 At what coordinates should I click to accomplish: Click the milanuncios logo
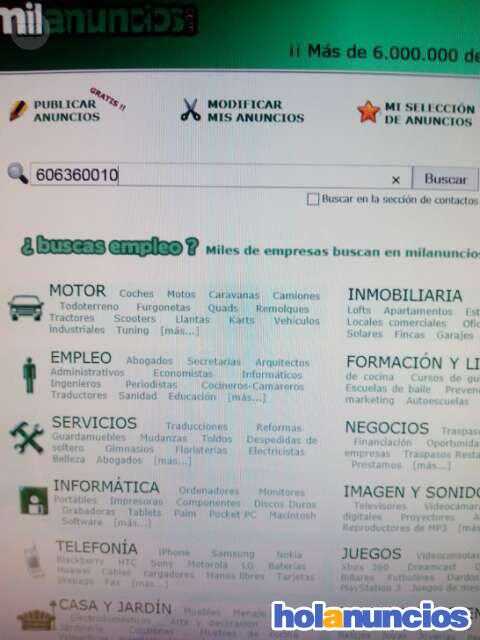tap(98, 20)
